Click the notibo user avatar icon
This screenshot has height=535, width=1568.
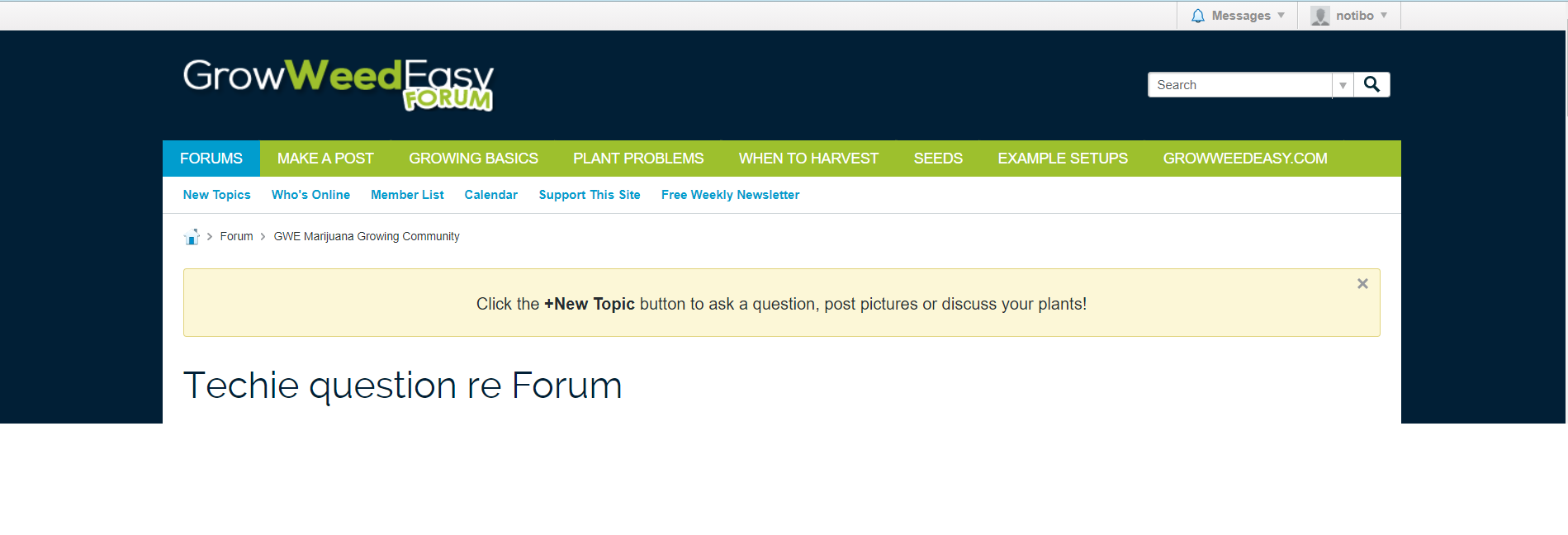click(x=1319, y=16)
